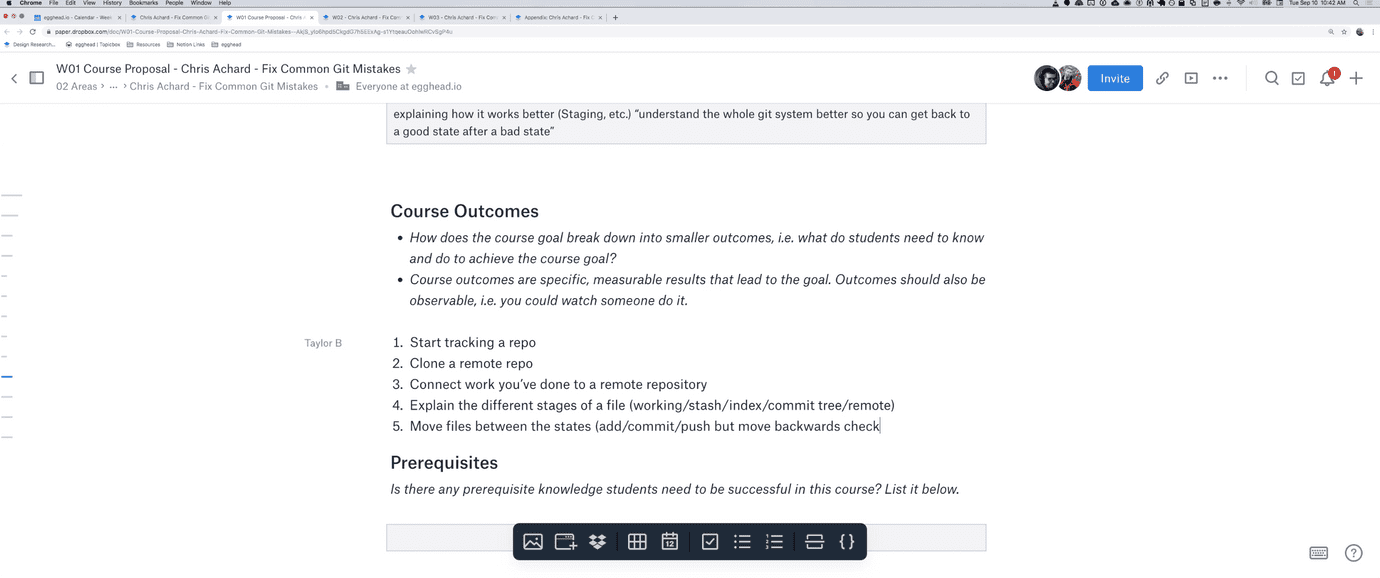Toggle a numbered list in the toolbar
The width and height of the screenshot is (1380, 578).
(774, 541)
